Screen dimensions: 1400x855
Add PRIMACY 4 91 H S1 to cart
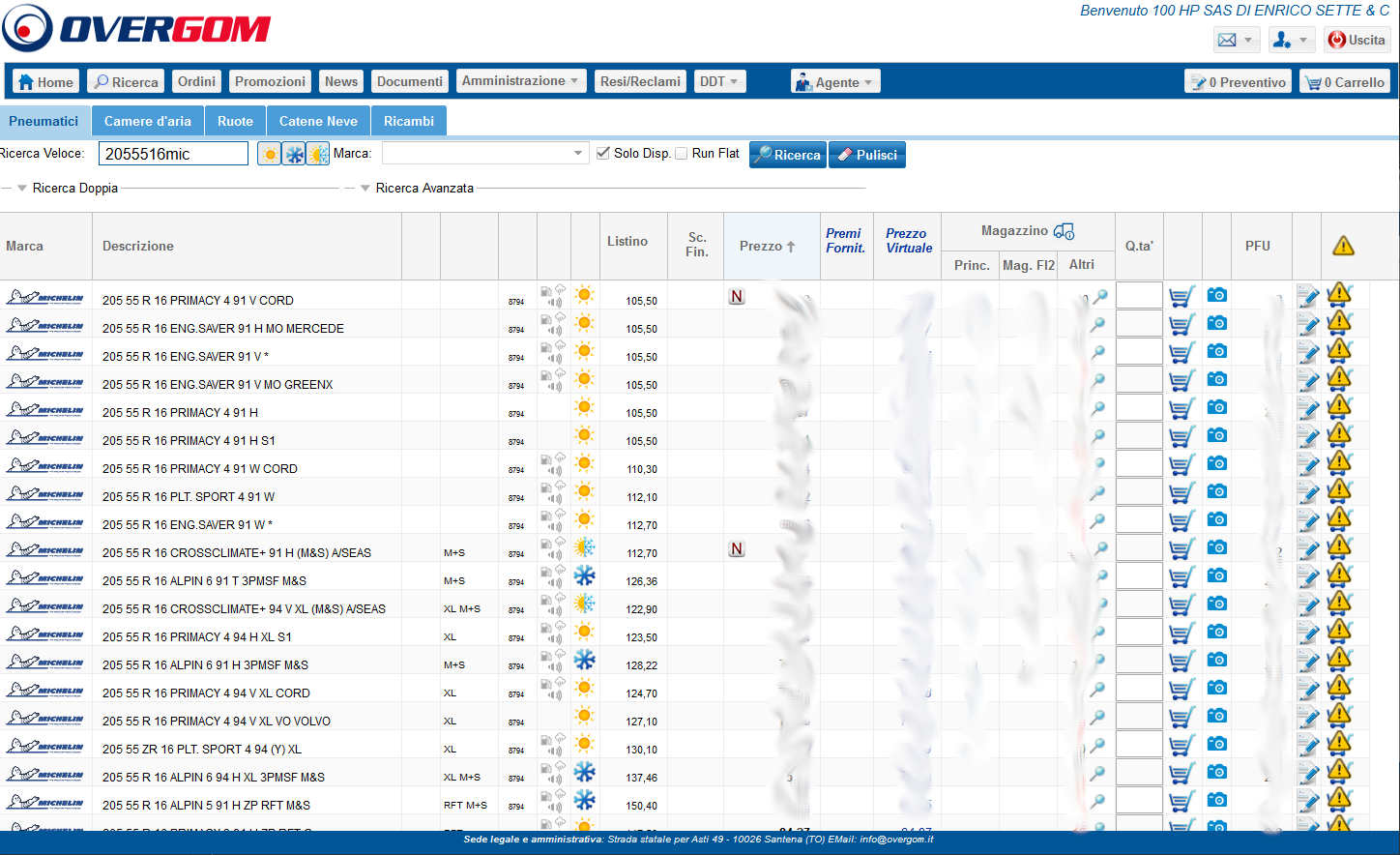(x=1181, y=436)
